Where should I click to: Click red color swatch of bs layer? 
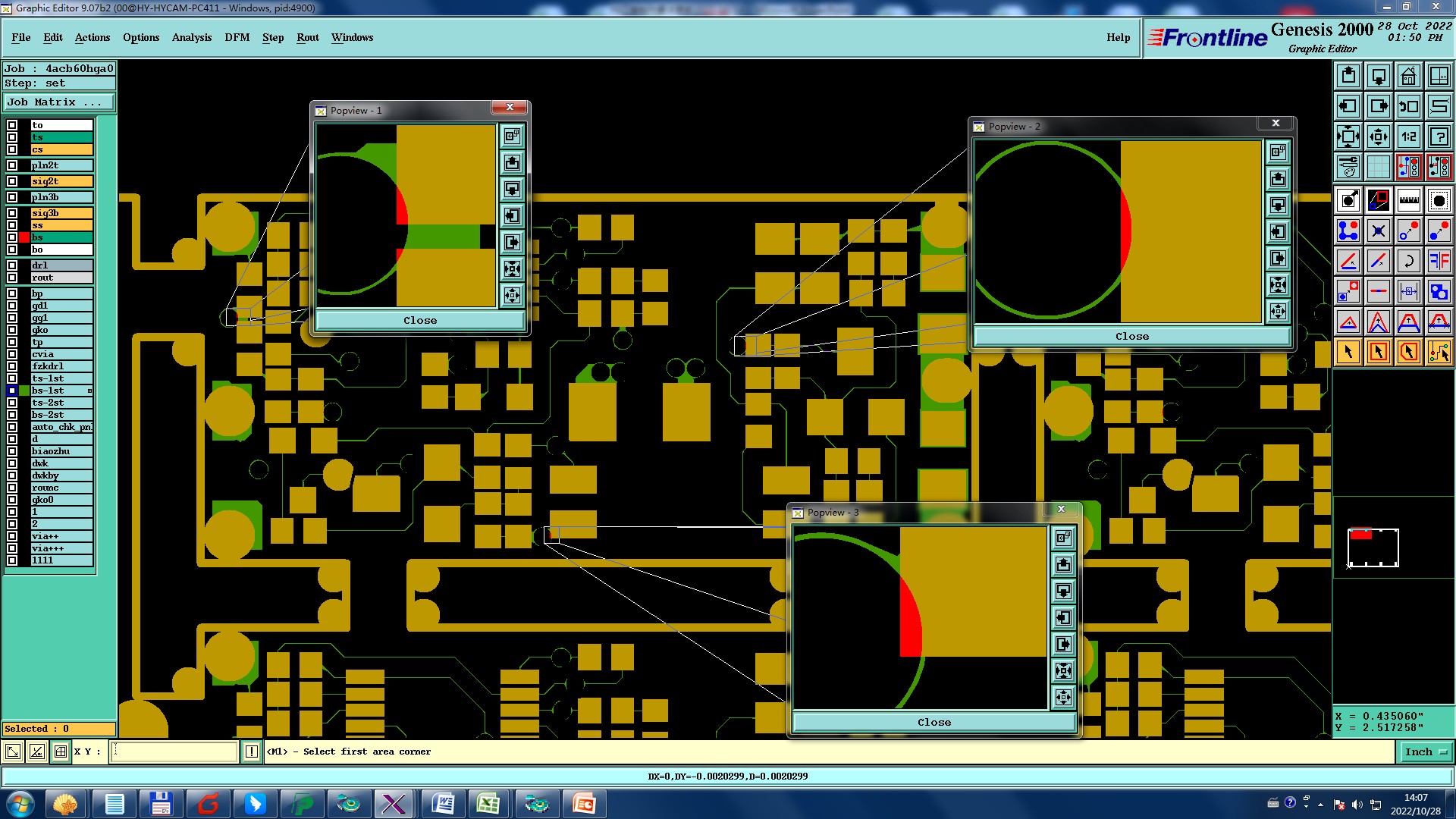(x=24, y=237)
